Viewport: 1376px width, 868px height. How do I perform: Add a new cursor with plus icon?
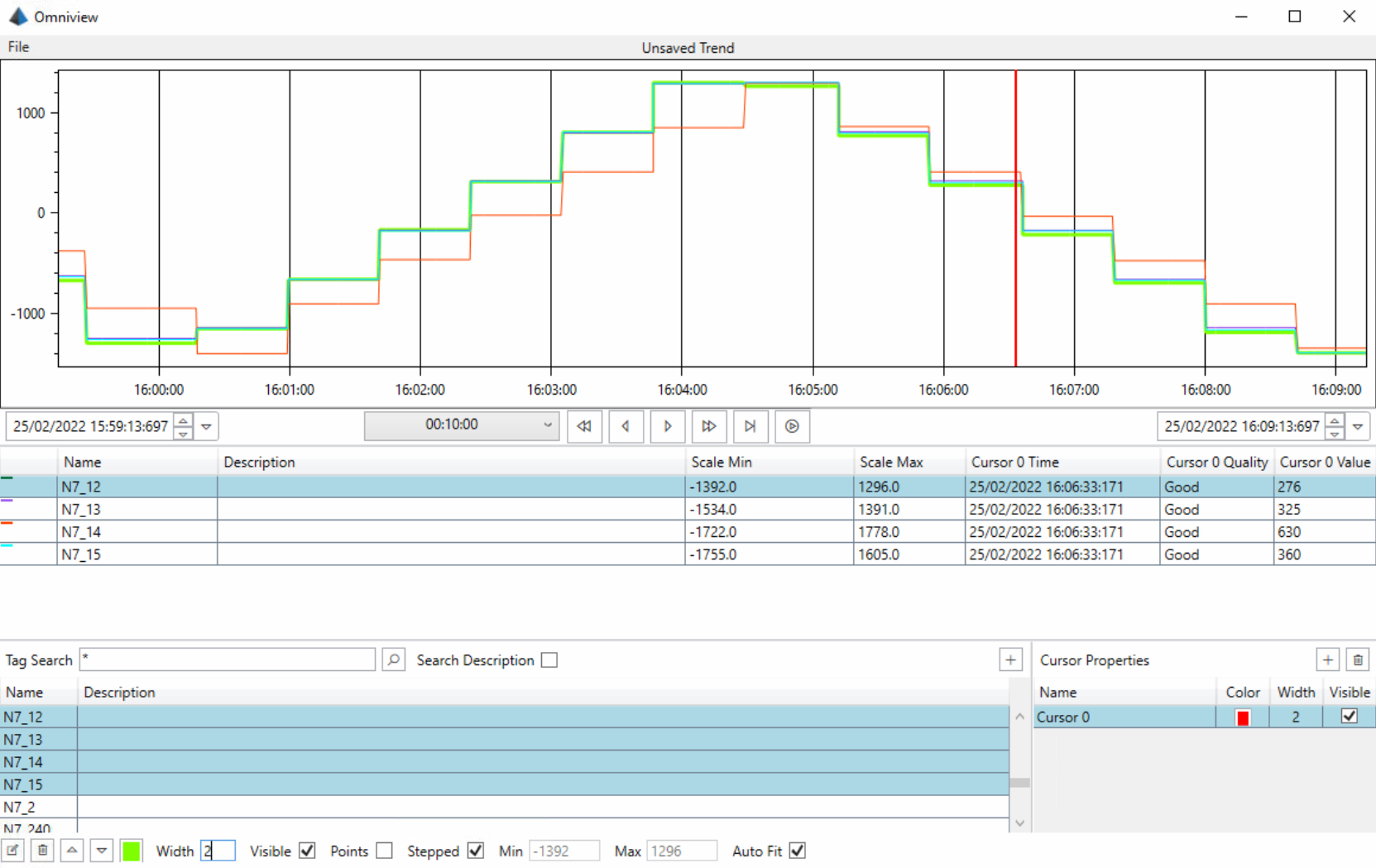coord(1328,659)
